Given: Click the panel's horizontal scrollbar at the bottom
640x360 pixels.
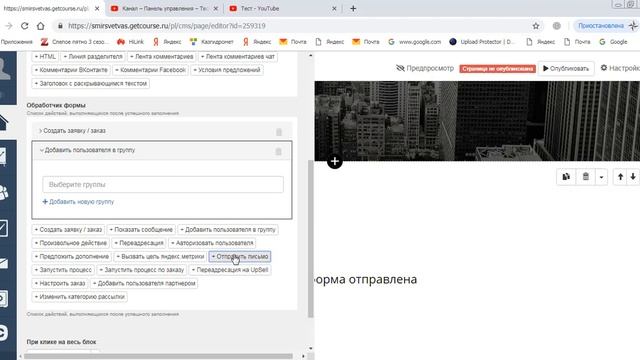Looking at the screenshot, I should coord(158,356).
